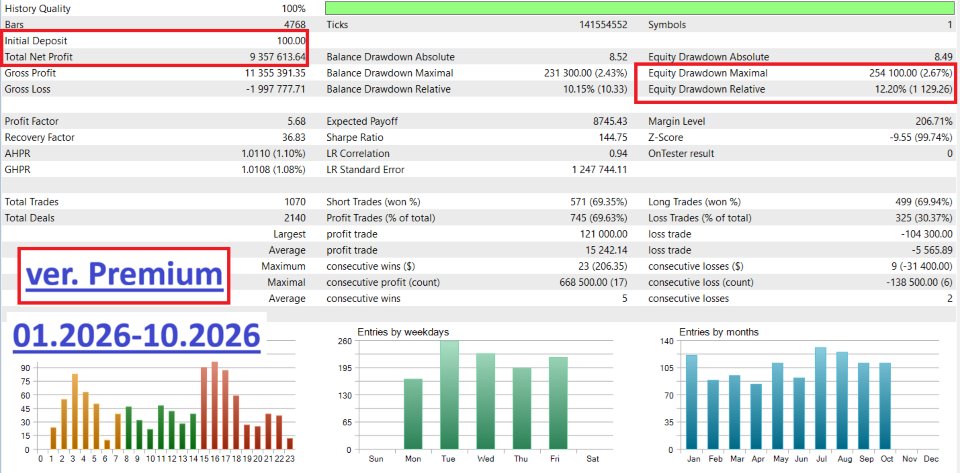Click the Total Trades value 1070
The width and height of the screenshot is (960, 473).
(x=294, y=202)
